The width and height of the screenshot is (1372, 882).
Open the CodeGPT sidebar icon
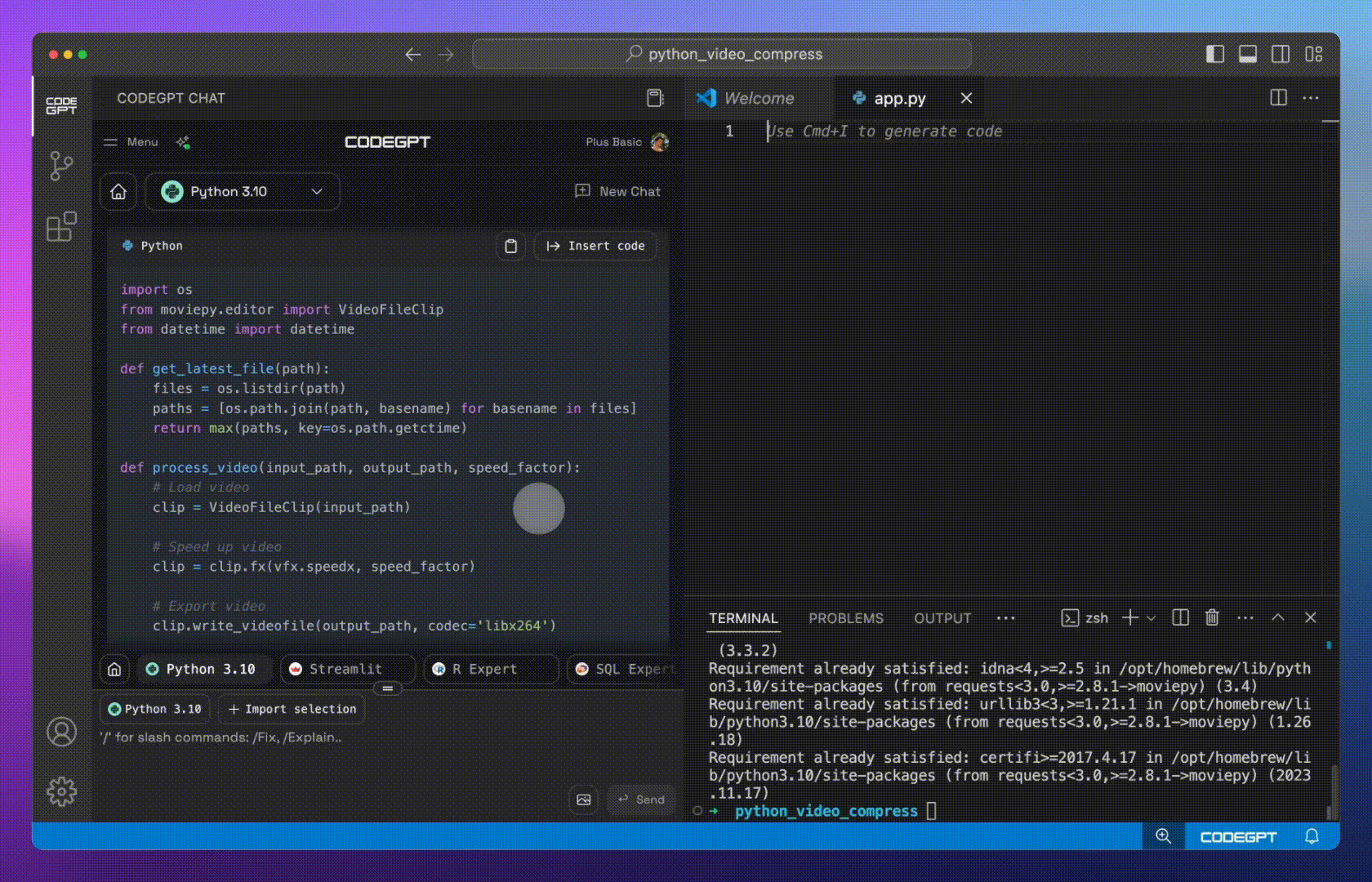click(x=61, y=105)
